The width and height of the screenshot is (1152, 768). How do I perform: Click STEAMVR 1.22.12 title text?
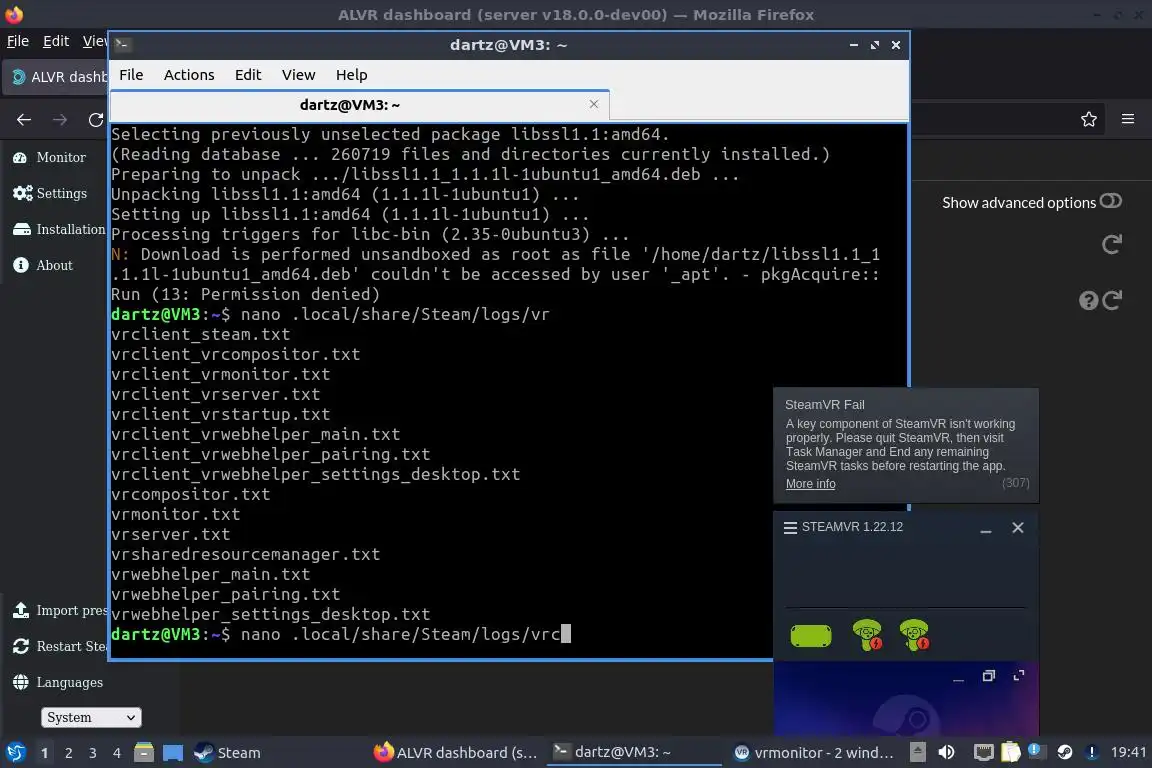tap(852, 527)
